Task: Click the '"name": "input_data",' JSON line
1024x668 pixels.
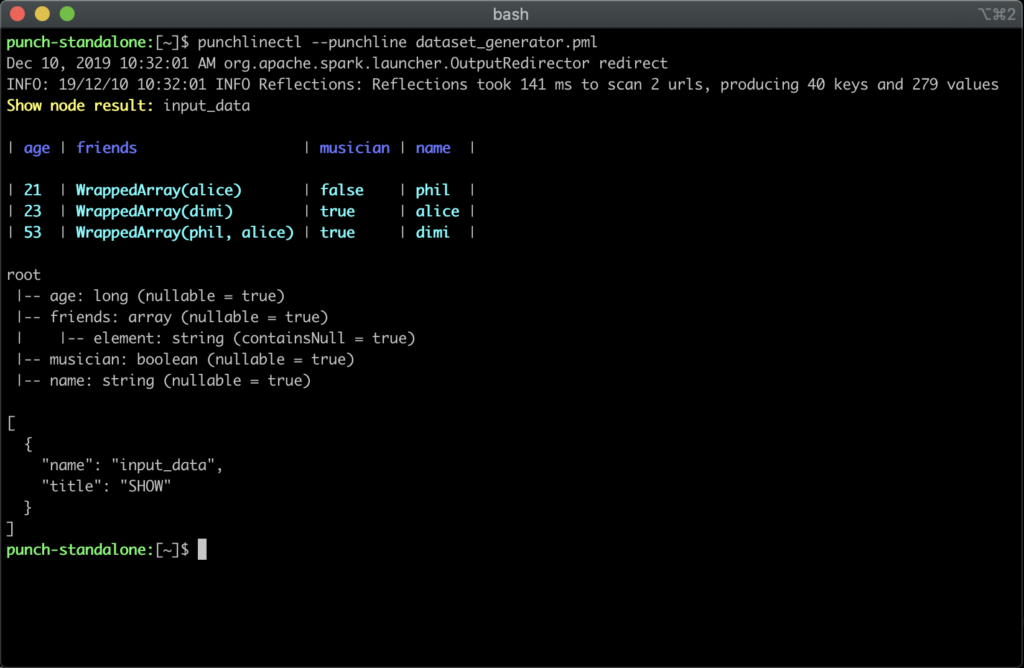Action: [133, 465]
